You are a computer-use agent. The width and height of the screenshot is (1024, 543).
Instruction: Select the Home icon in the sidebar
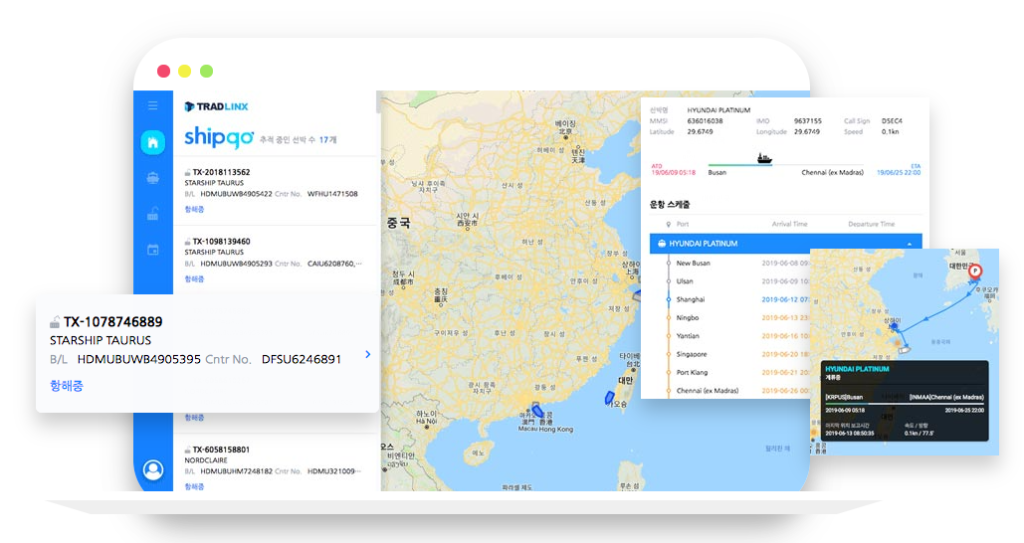pos(153,142)
